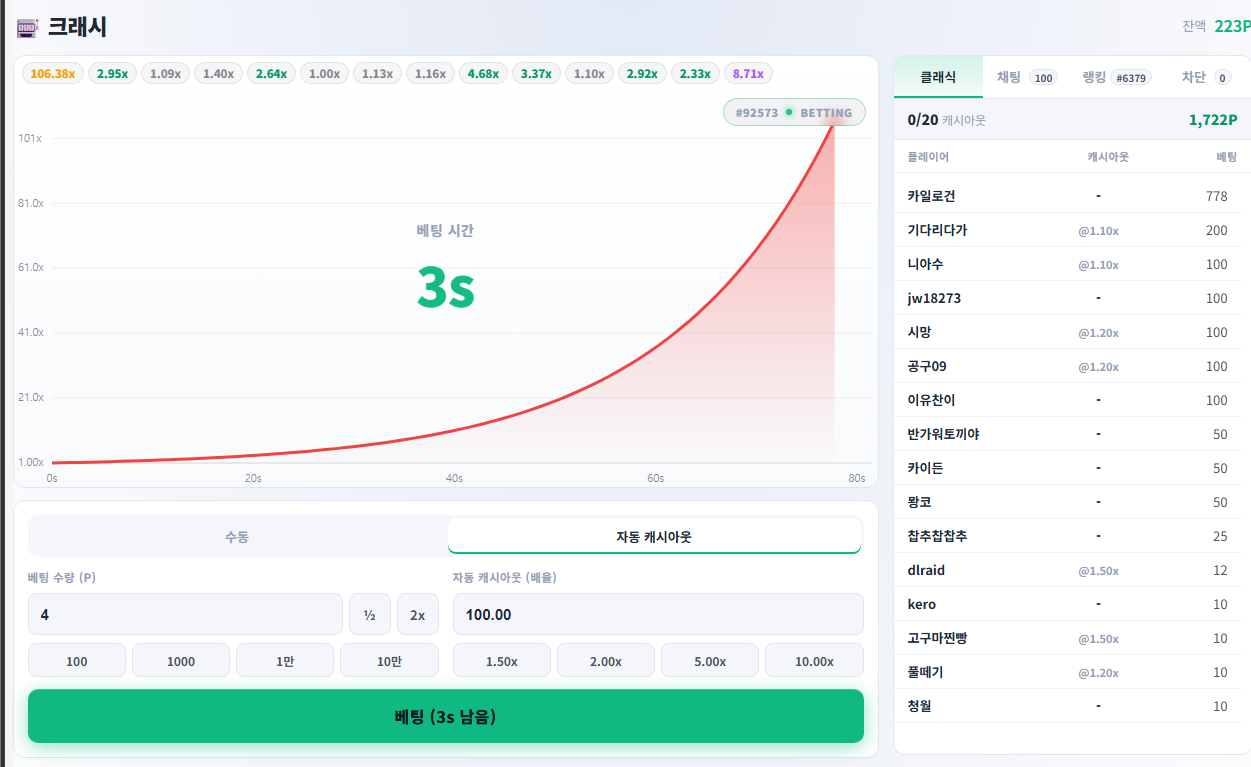1251x767 pixels.
Task: Switch to 수동 manual mode
Action: (x=237, y=536)
